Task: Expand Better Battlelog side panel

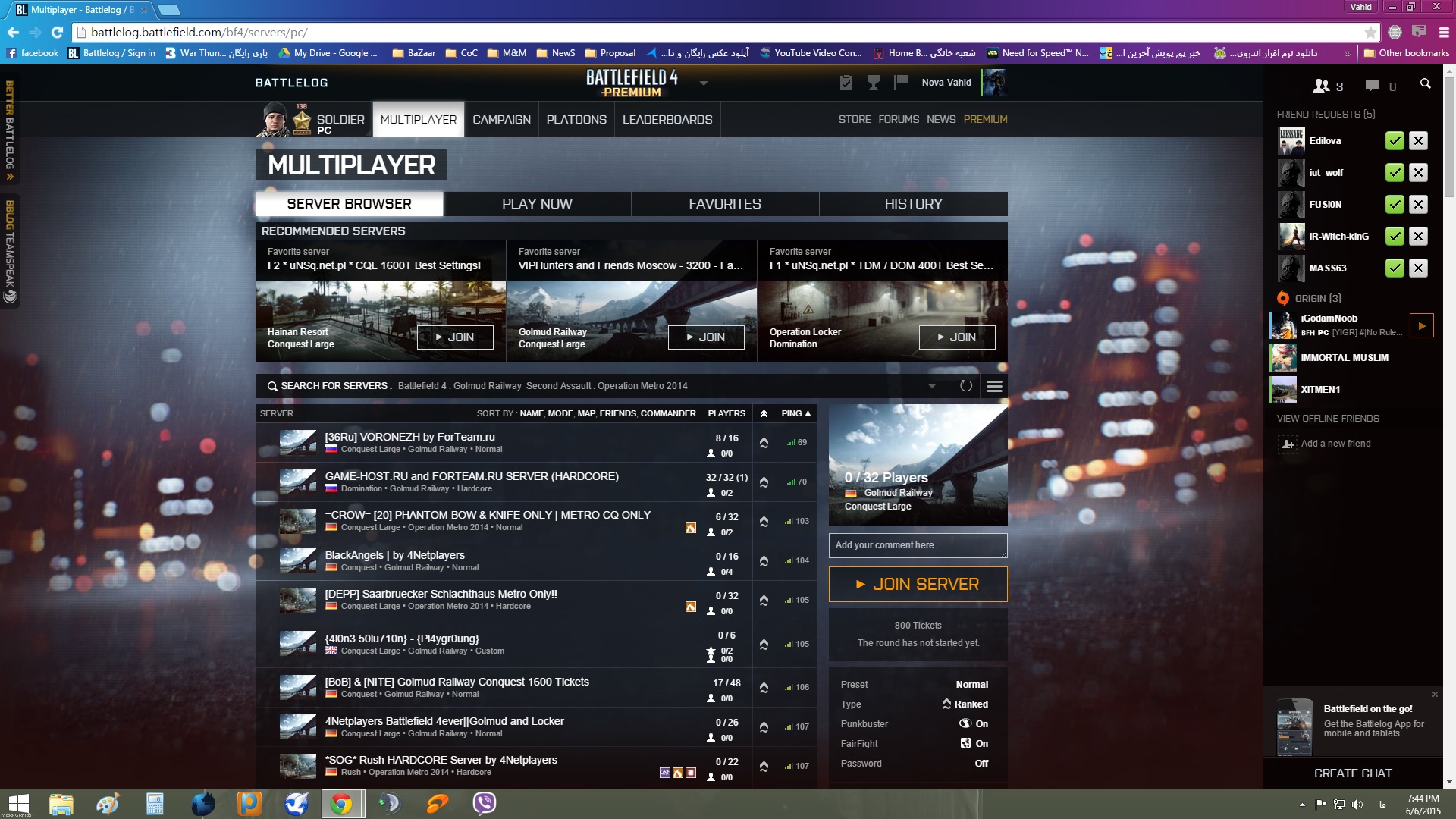Action: [x=10, y=130]
